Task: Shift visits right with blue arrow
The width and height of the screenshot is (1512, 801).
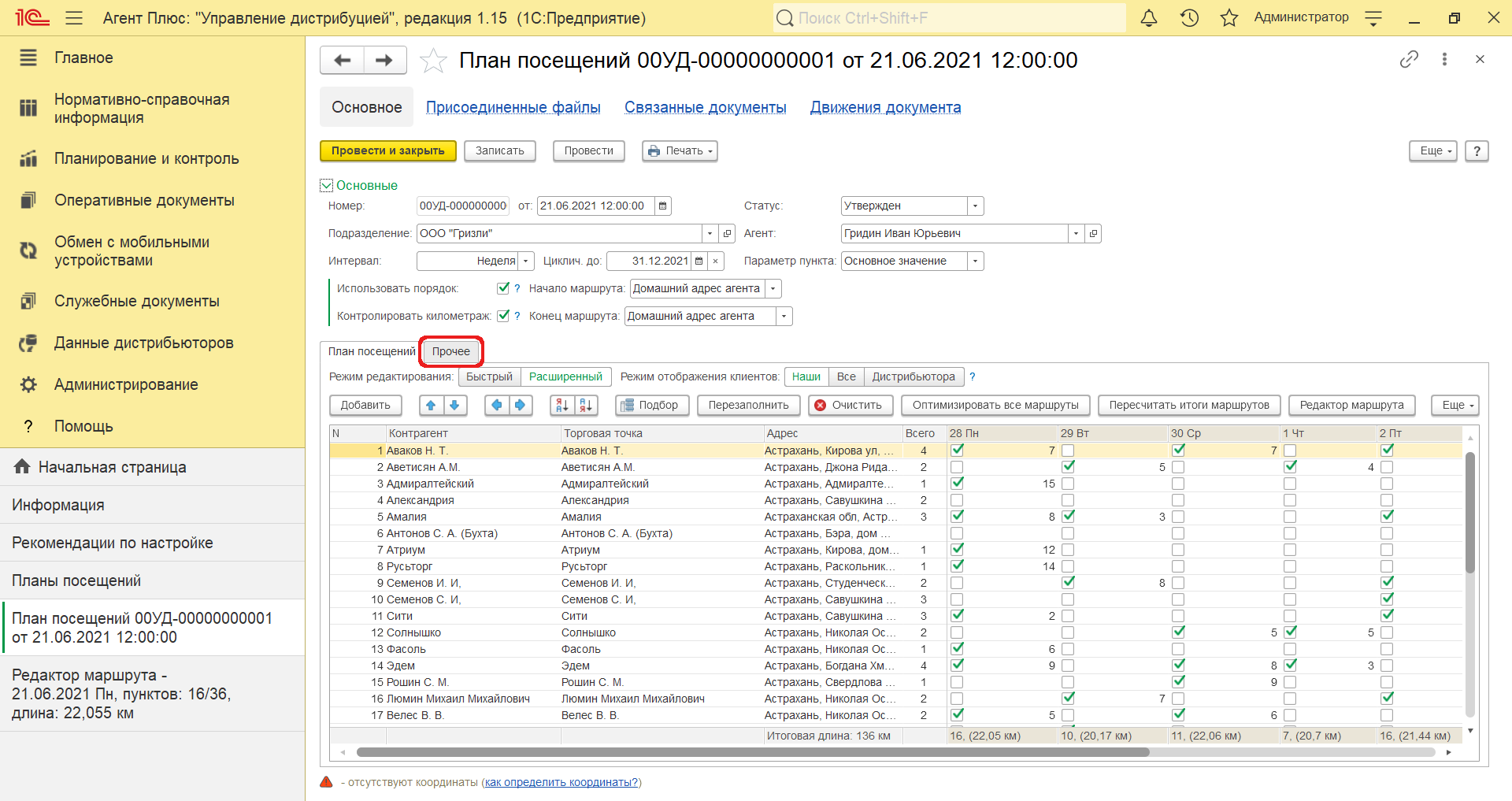Action: (520, 405)
